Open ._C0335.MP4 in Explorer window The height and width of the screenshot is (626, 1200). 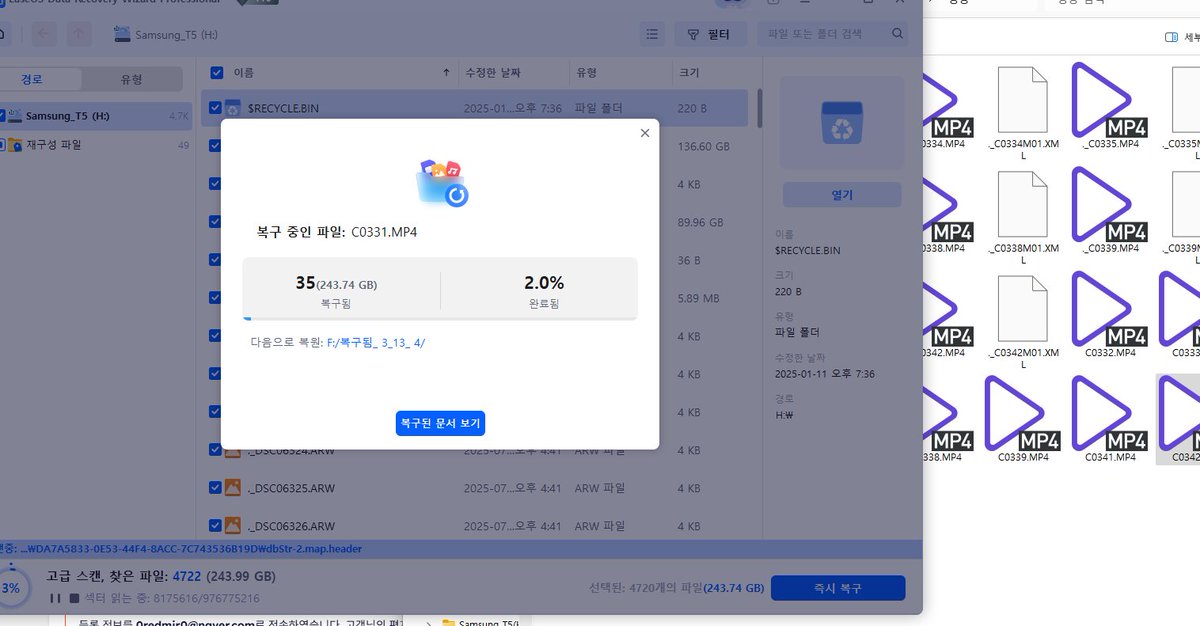click(1109, 107)
